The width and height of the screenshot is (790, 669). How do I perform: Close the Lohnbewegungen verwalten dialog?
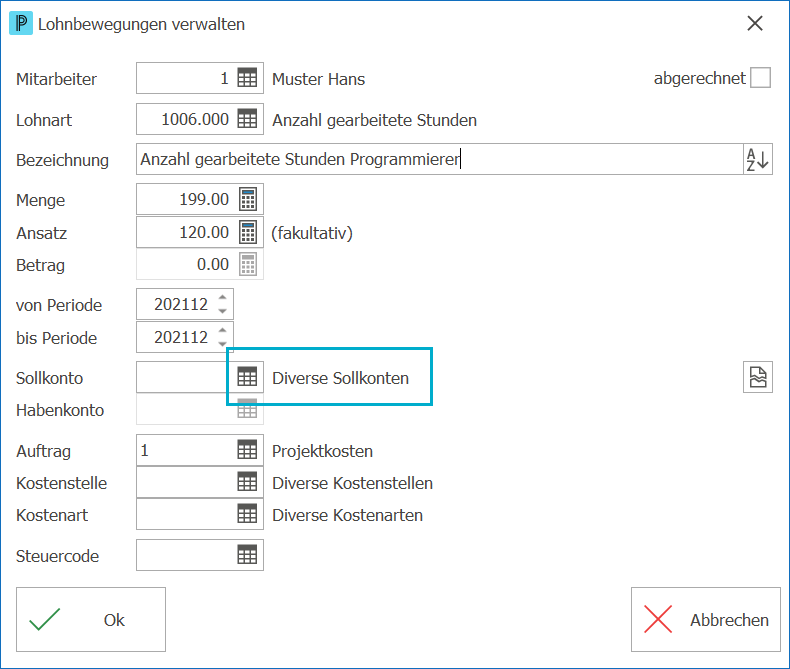point(755,23)
